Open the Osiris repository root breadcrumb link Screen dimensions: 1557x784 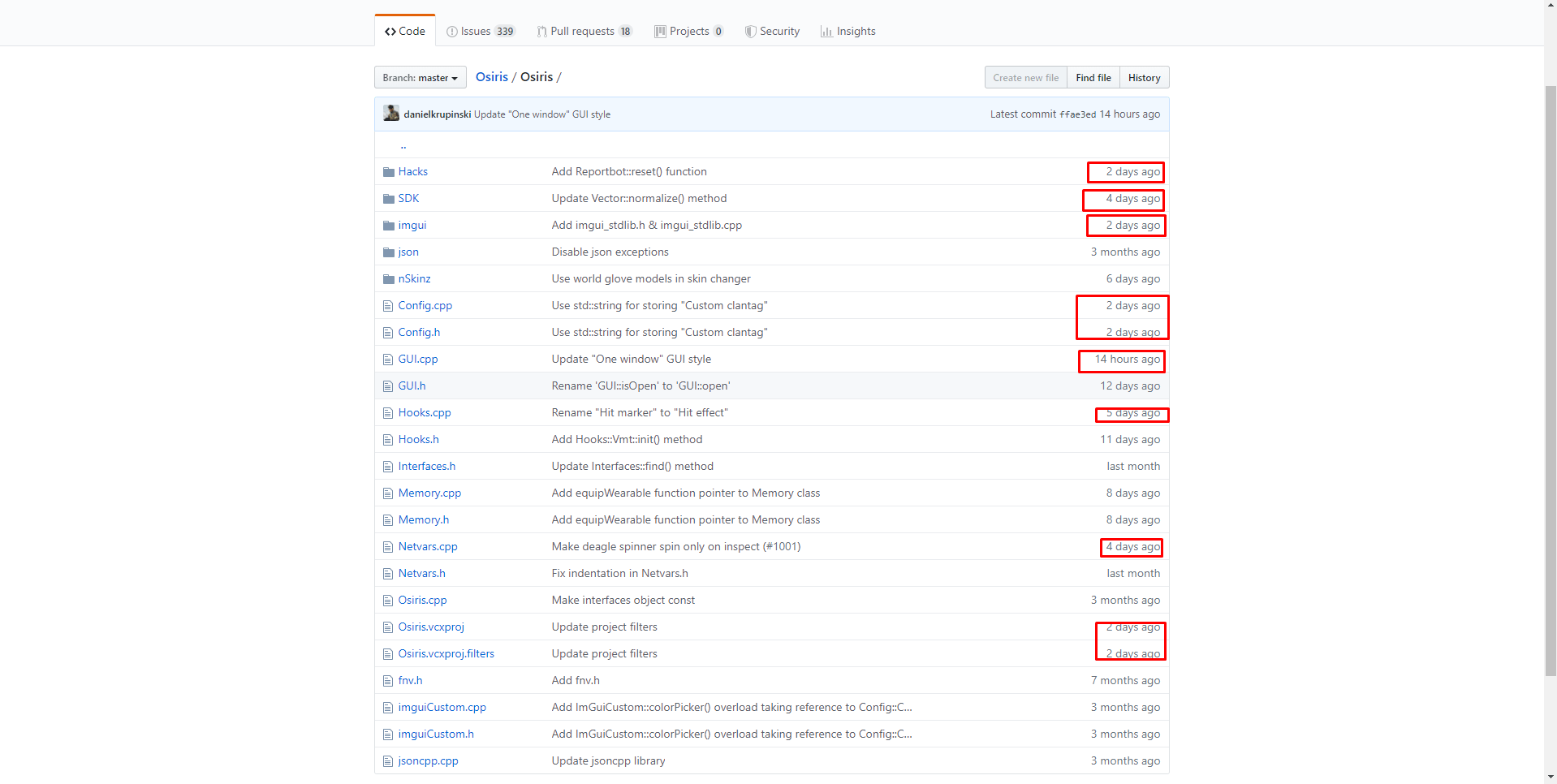tap(491, 76)
